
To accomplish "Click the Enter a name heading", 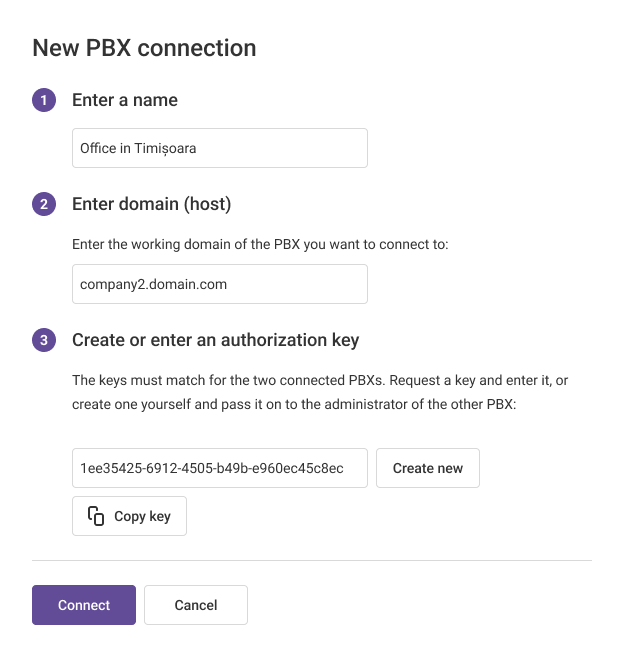I will pos(125,100).
